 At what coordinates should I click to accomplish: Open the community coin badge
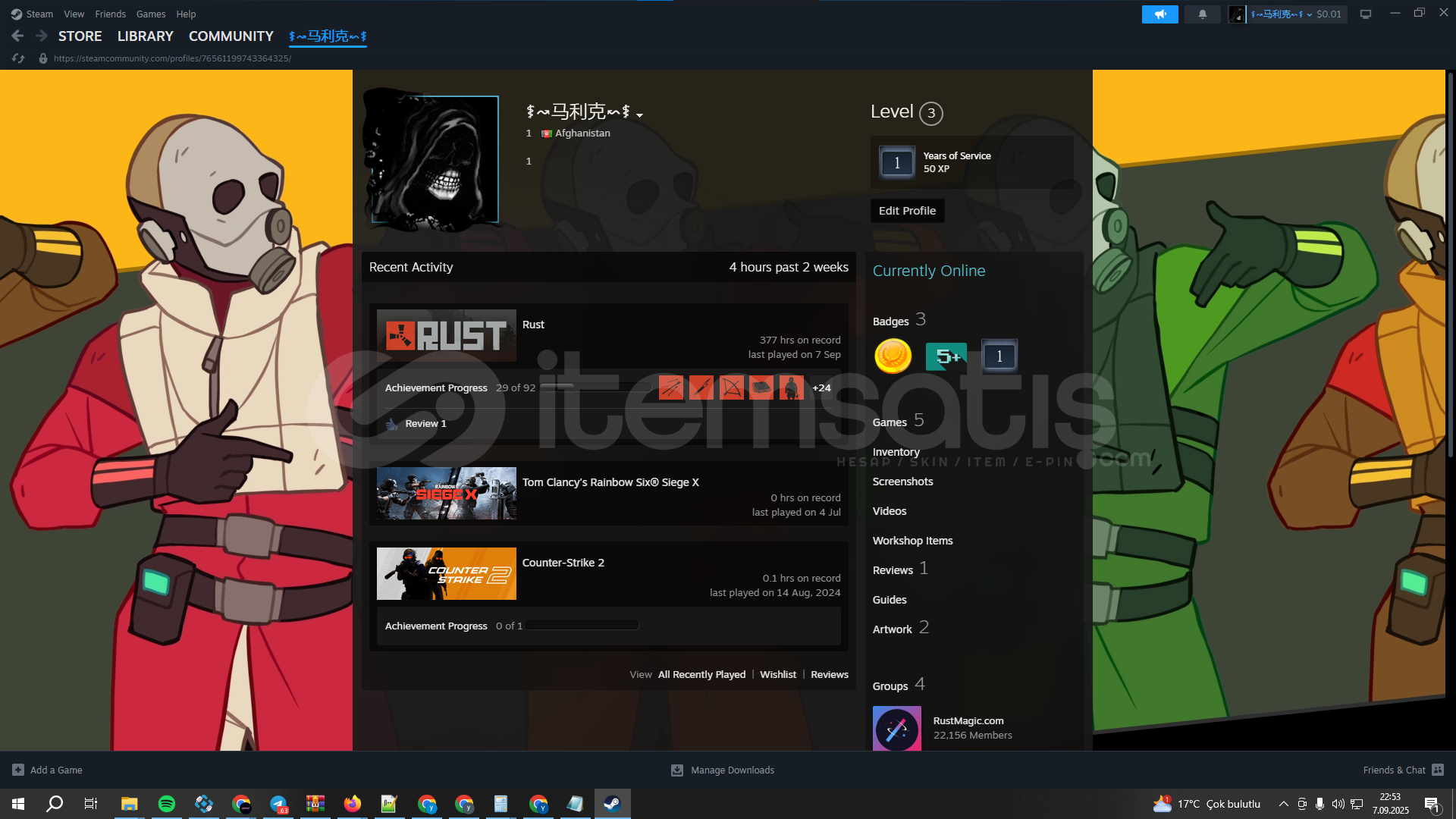tap(893, 356)
